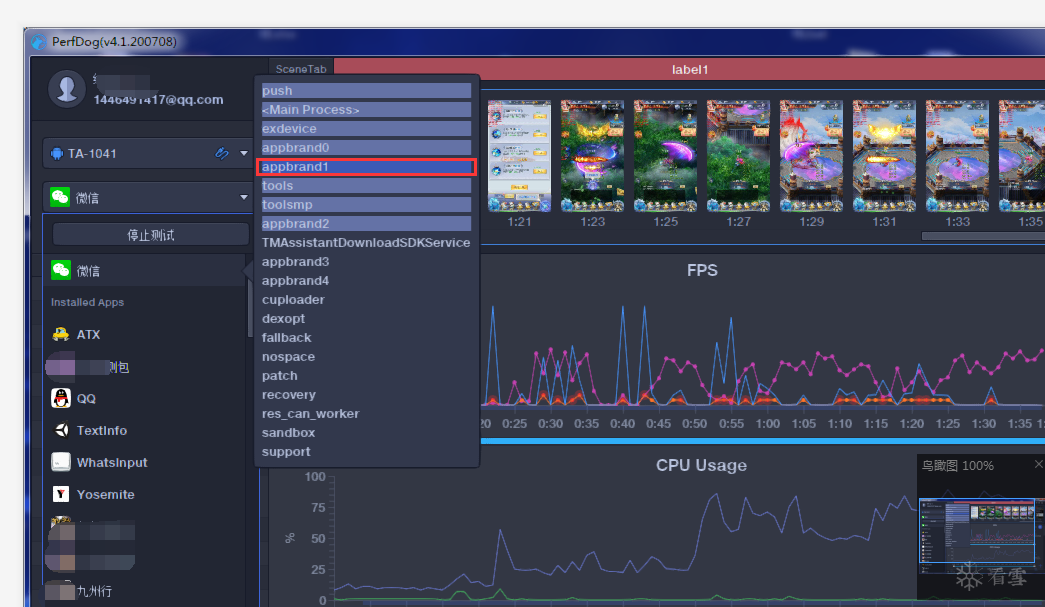Screen dimensions: 1045x607
Task: Expand the TA-1041 device dropdown
Action: click(x=243, y=153)
